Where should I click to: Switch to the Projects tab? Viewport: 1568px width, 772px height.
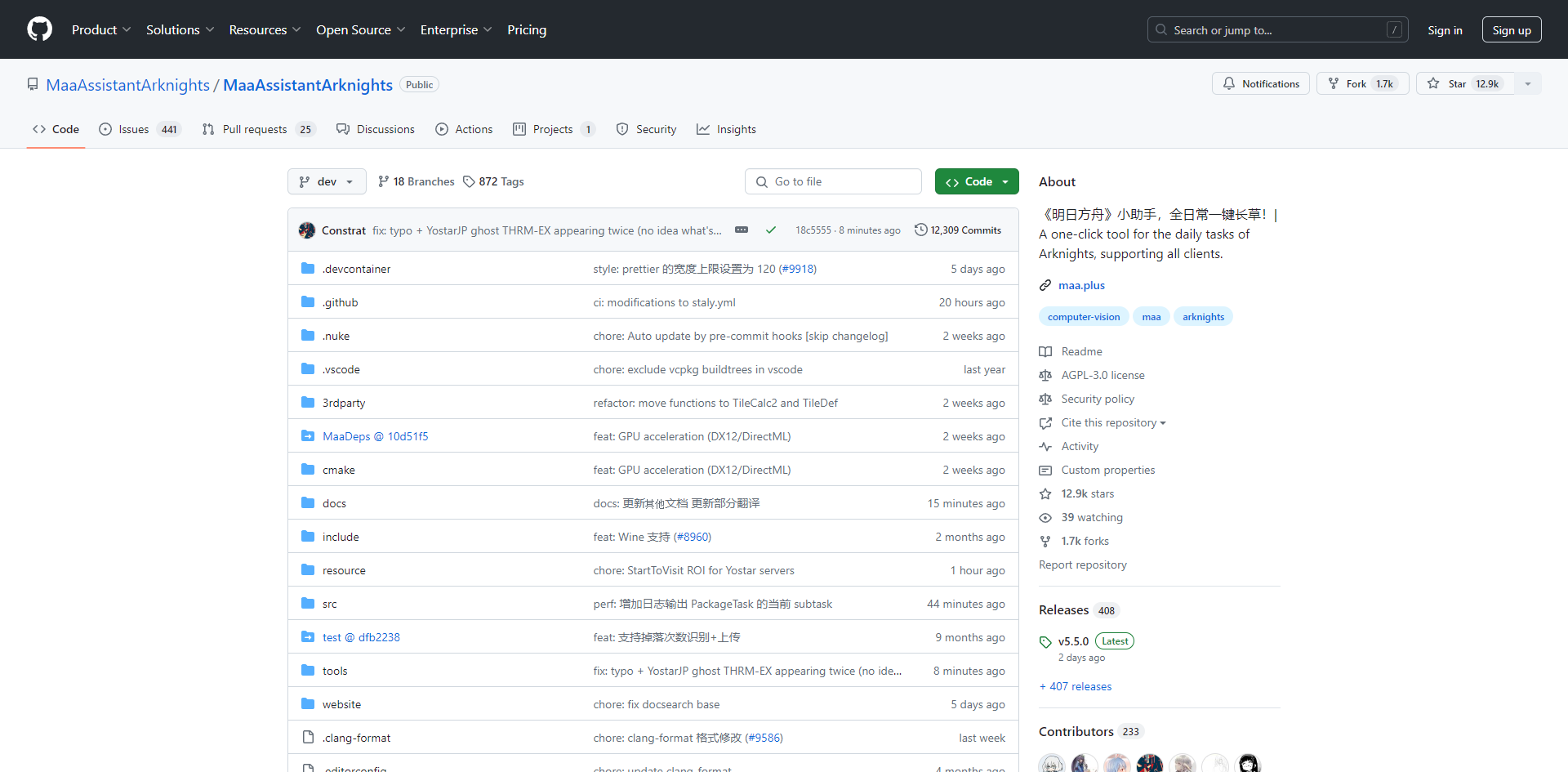(x=554, y=129)
